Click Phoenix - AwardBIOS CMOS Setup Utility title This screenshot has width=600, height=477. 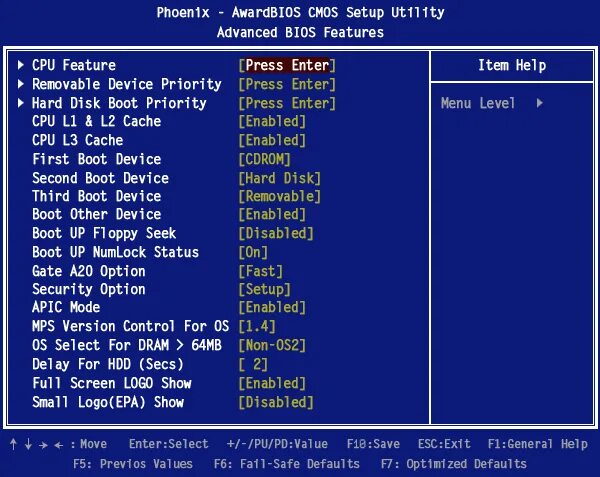[300, 12]
